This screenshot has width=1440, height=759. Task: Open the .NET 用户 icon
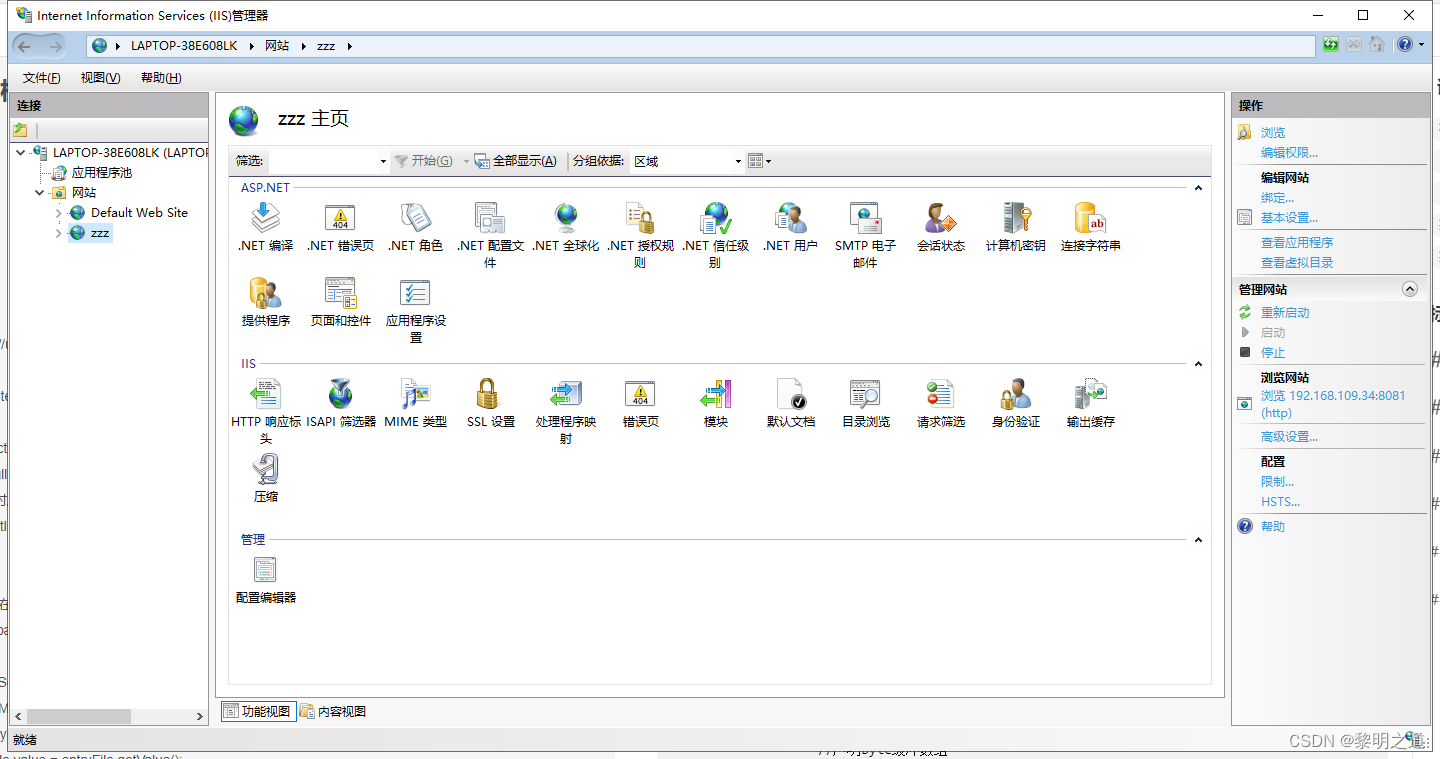790,218
